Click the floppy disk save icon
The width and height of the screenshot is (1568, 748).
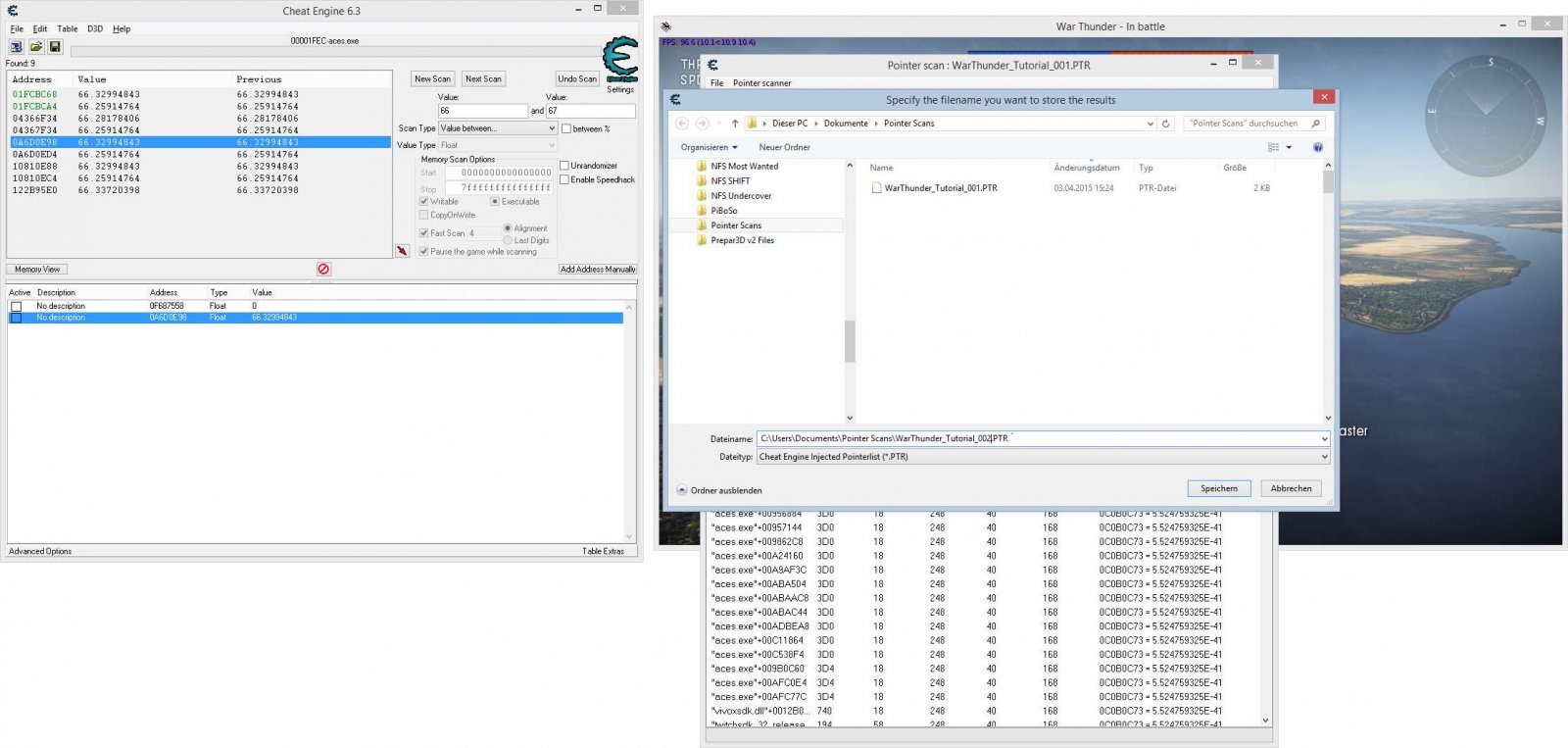click(x=55, y=46)
